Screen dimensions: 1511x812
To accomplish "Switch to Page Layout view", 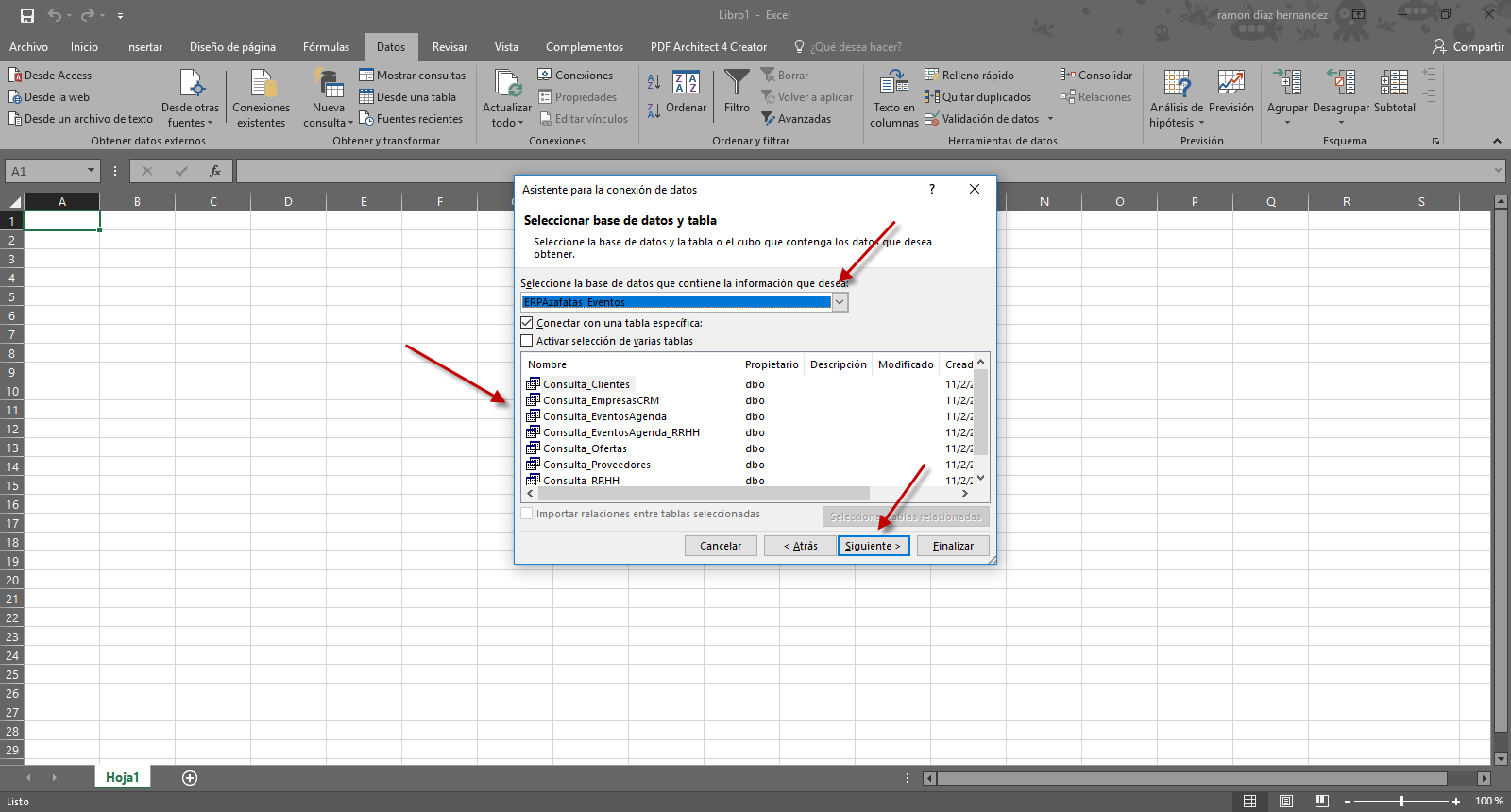I will tap(1285, 801).
